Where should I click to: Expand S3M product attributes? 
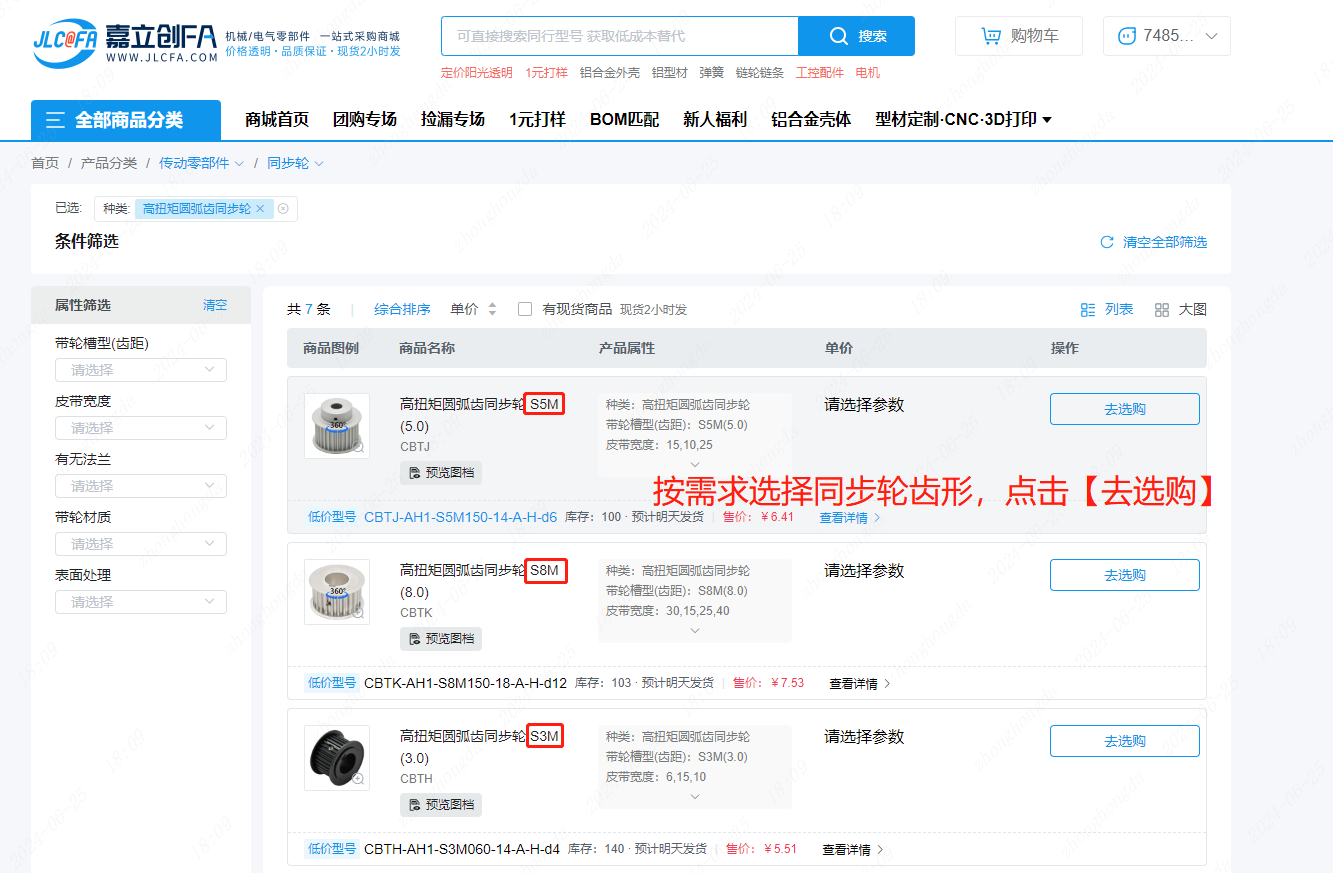pos(695,797)
